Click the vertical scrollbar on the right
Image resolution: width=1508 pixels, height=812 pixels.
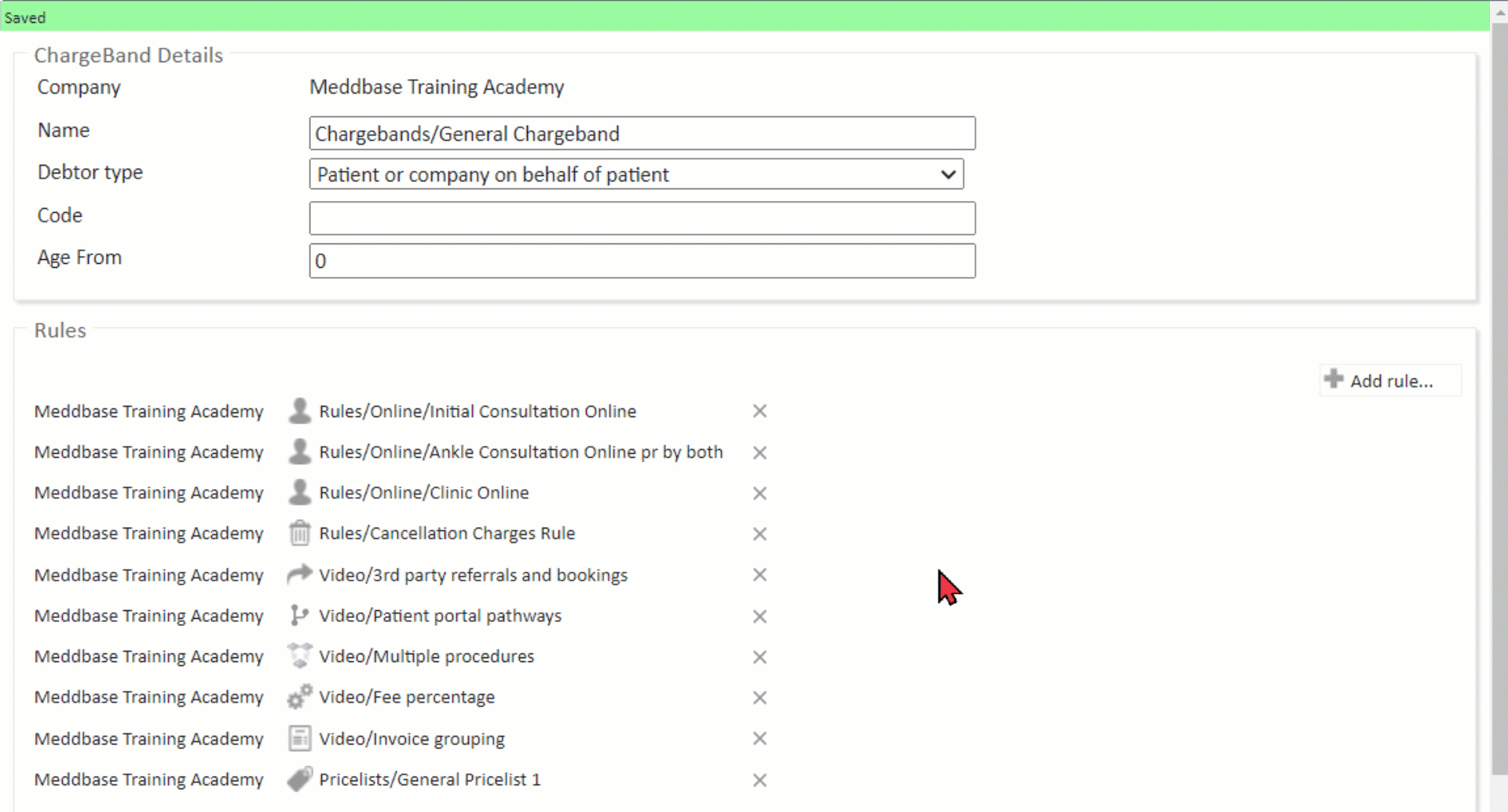tap(1499, 393)
